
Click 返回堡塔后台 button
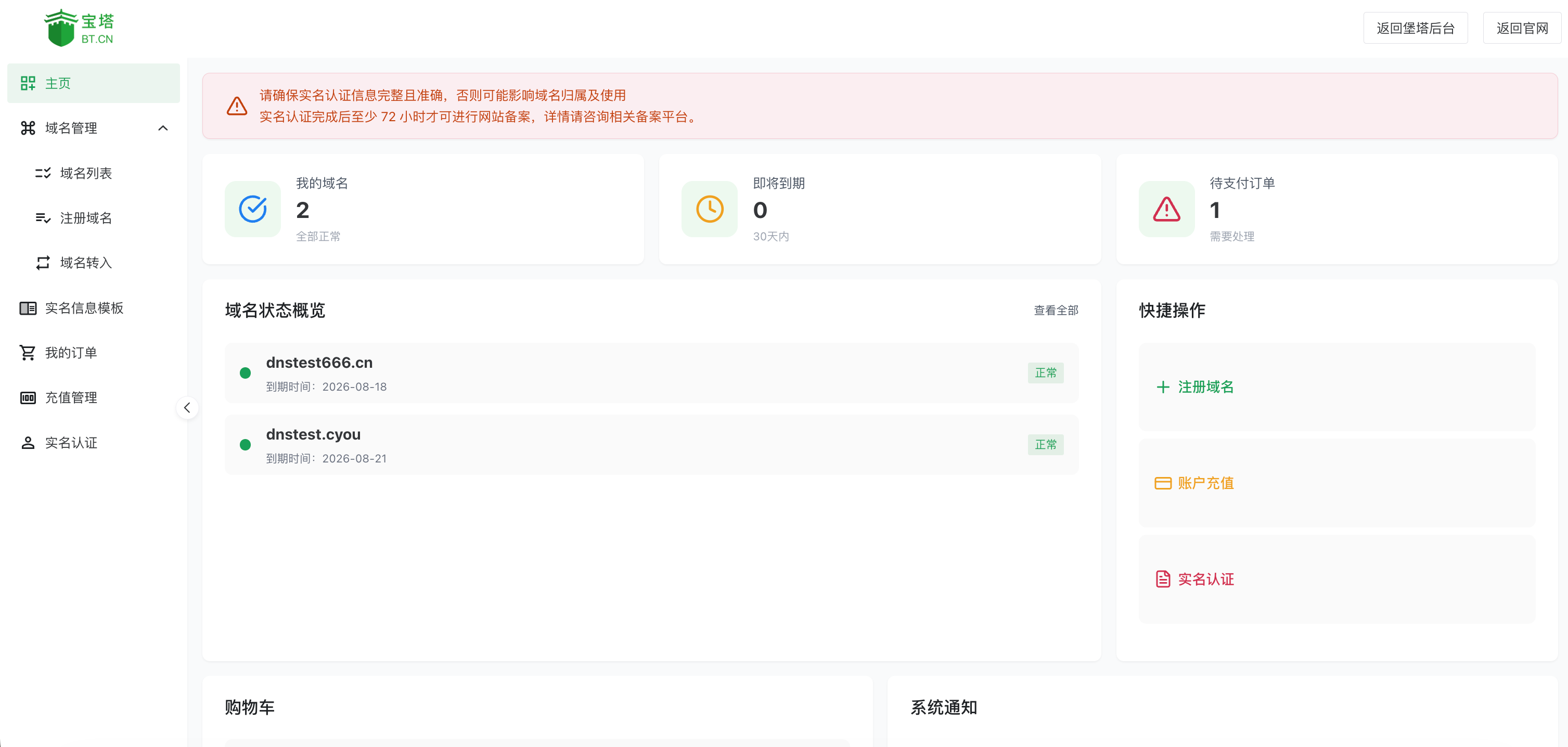point(1415,28)
